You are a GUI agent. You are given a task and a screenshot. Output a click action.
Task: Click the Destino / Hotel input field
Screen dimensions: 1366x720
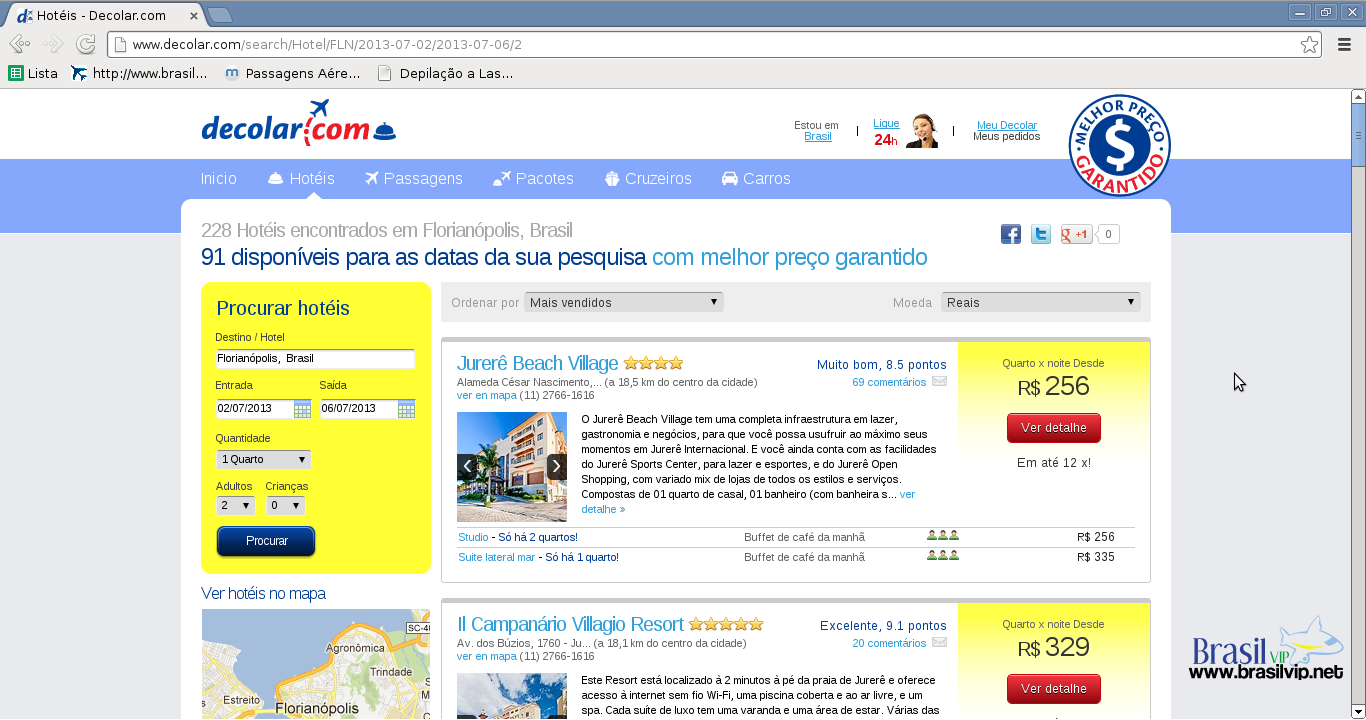[x=315, y=358]
